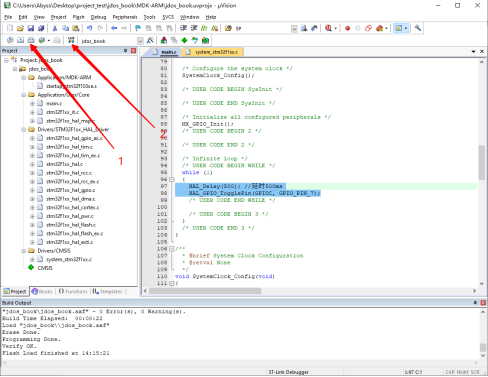Viewport: 488px width, 377px height.
Task: Cut selection using the scissors icon
Action: click(x=55, y=28)
